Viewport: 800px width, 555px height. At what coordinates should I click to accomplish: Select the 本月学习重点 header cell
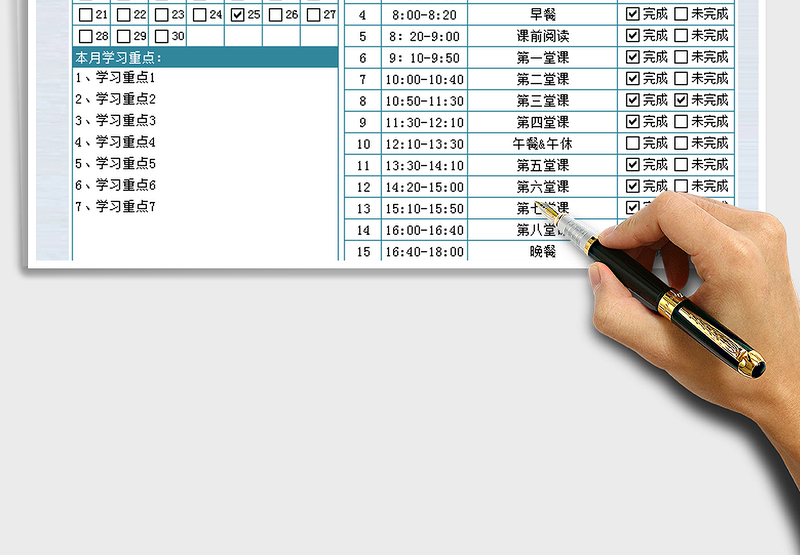click(205, 57)
